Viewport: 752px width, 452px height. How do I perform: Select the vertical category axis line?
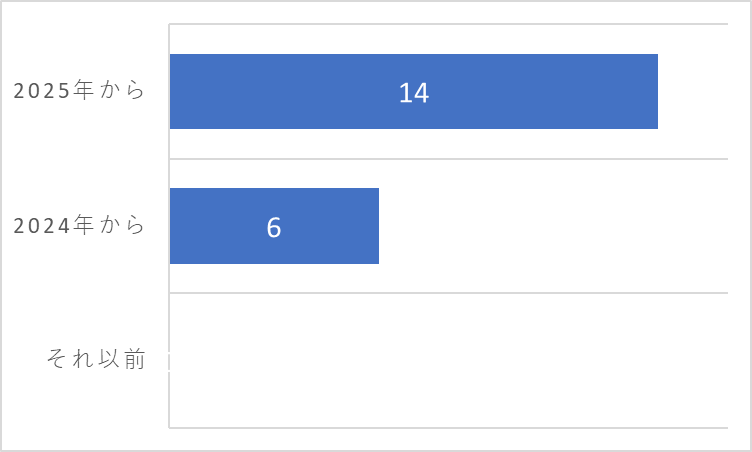tap(169, 226)
